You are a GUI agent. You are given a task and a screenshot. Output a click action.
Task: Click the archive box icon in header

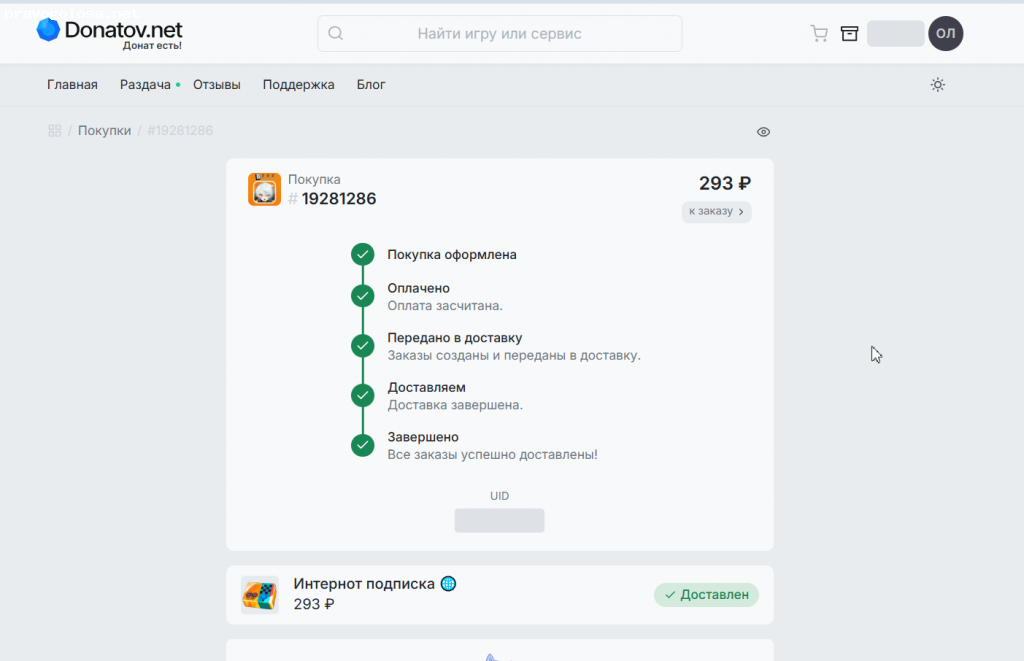[849, 33]
